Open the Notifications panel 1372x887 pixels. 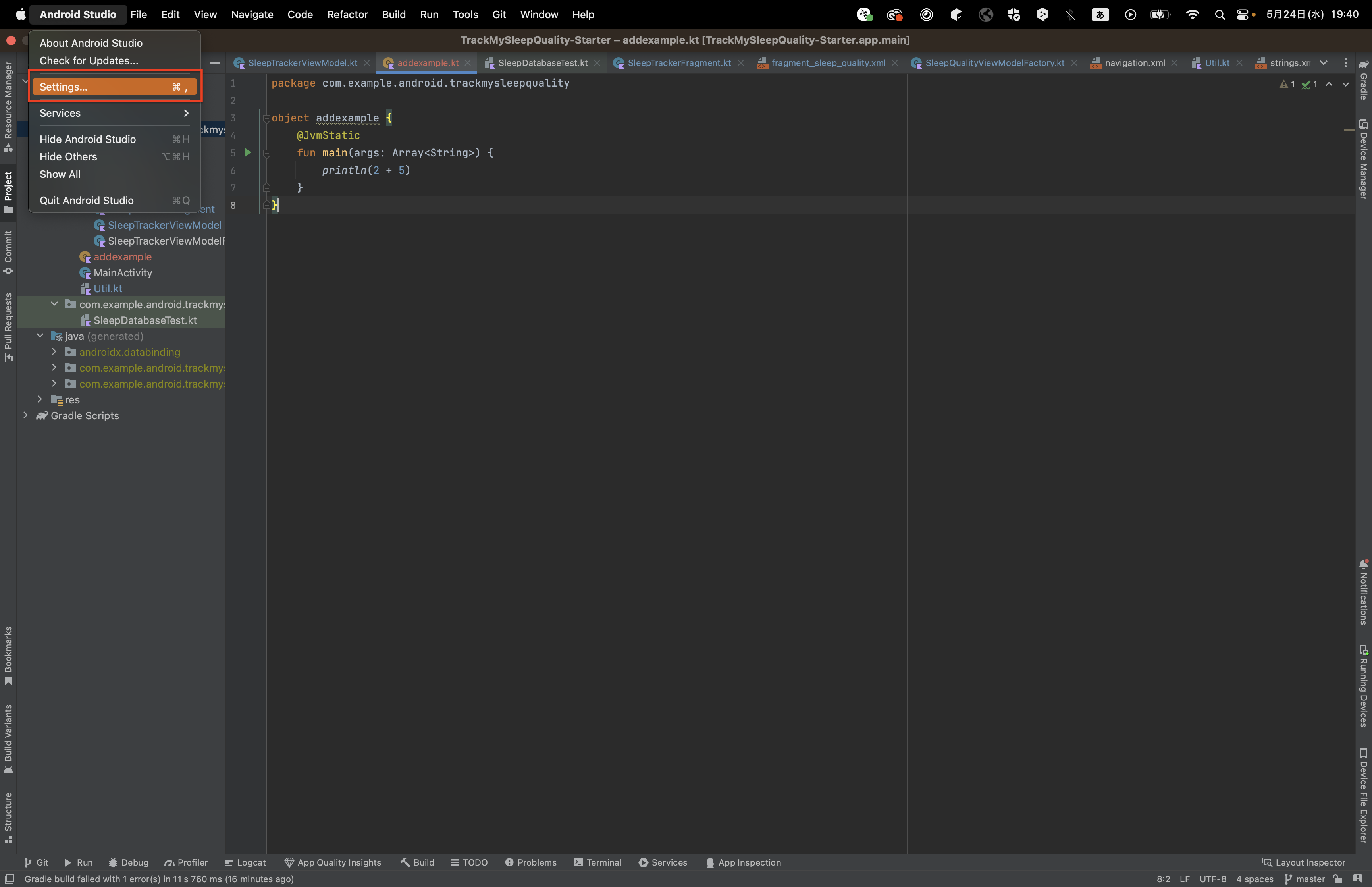click(x=1363, y=592)
